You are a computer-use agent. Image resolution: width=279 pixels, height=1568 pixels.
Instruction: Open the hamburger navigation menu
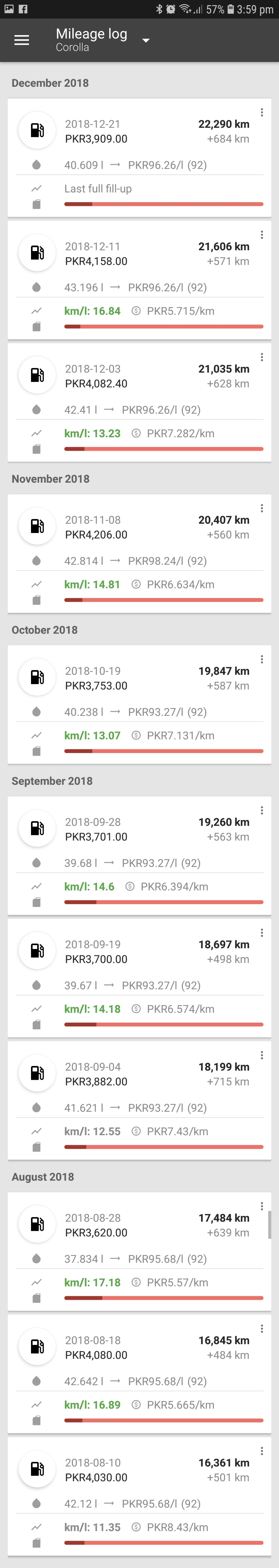pyautogui.click(x=21, y=40)
